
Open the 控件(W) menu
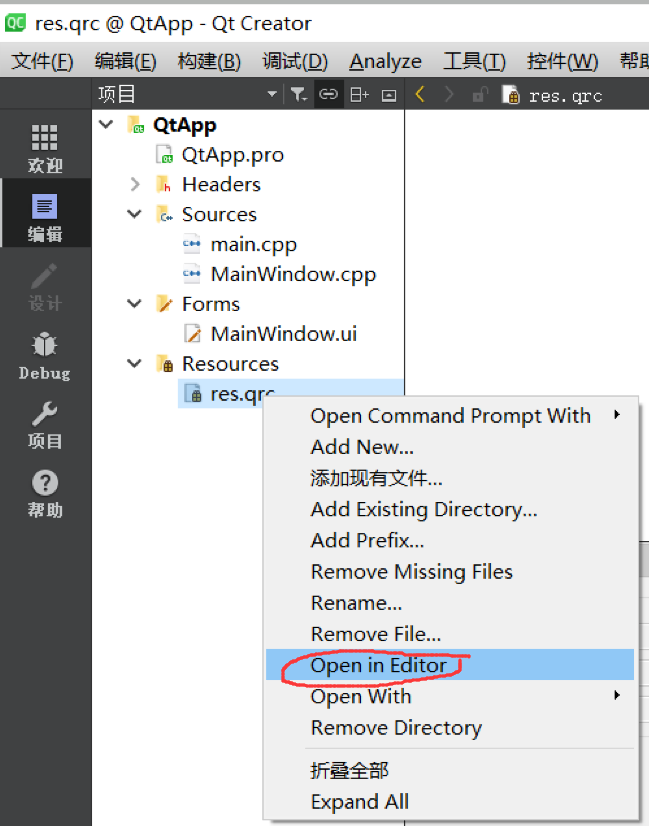pyautogui.click(x=563, y=62)
